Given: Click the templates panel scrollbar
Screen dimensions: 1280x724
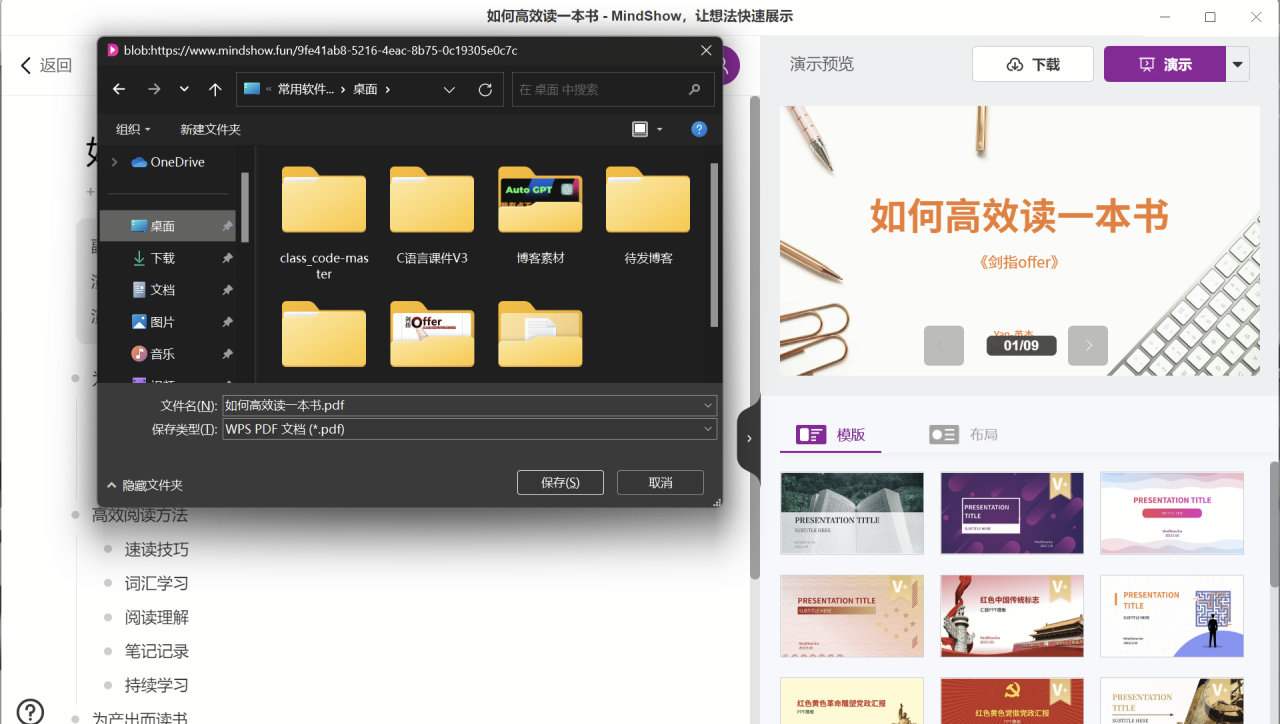Looking at the screenshot, I should pyautogui.click(x=1274, y=523).
